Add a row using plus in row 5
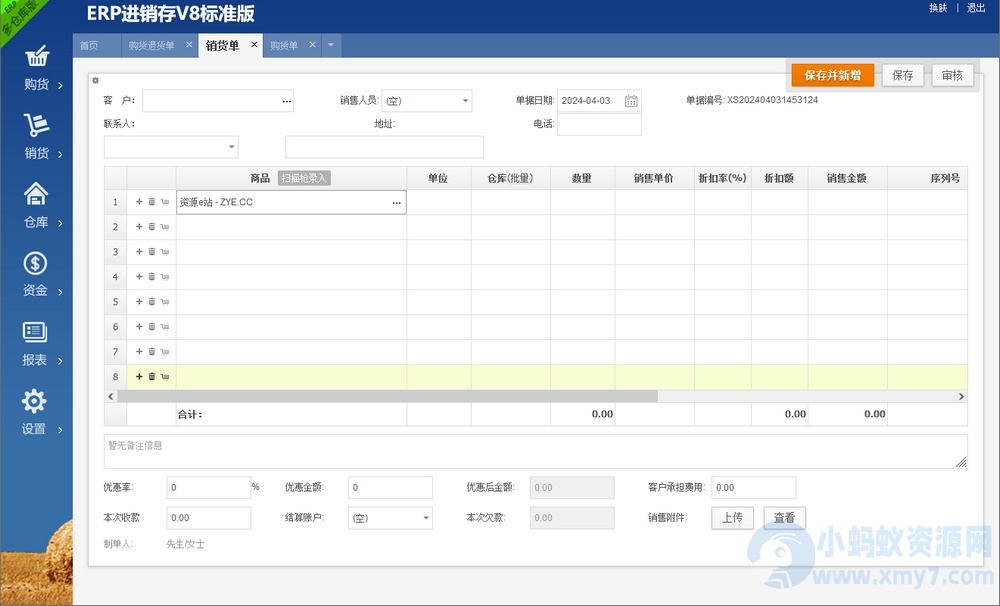Image resolution: width=1000 pixels, height=606 pixels. [139, 301]
